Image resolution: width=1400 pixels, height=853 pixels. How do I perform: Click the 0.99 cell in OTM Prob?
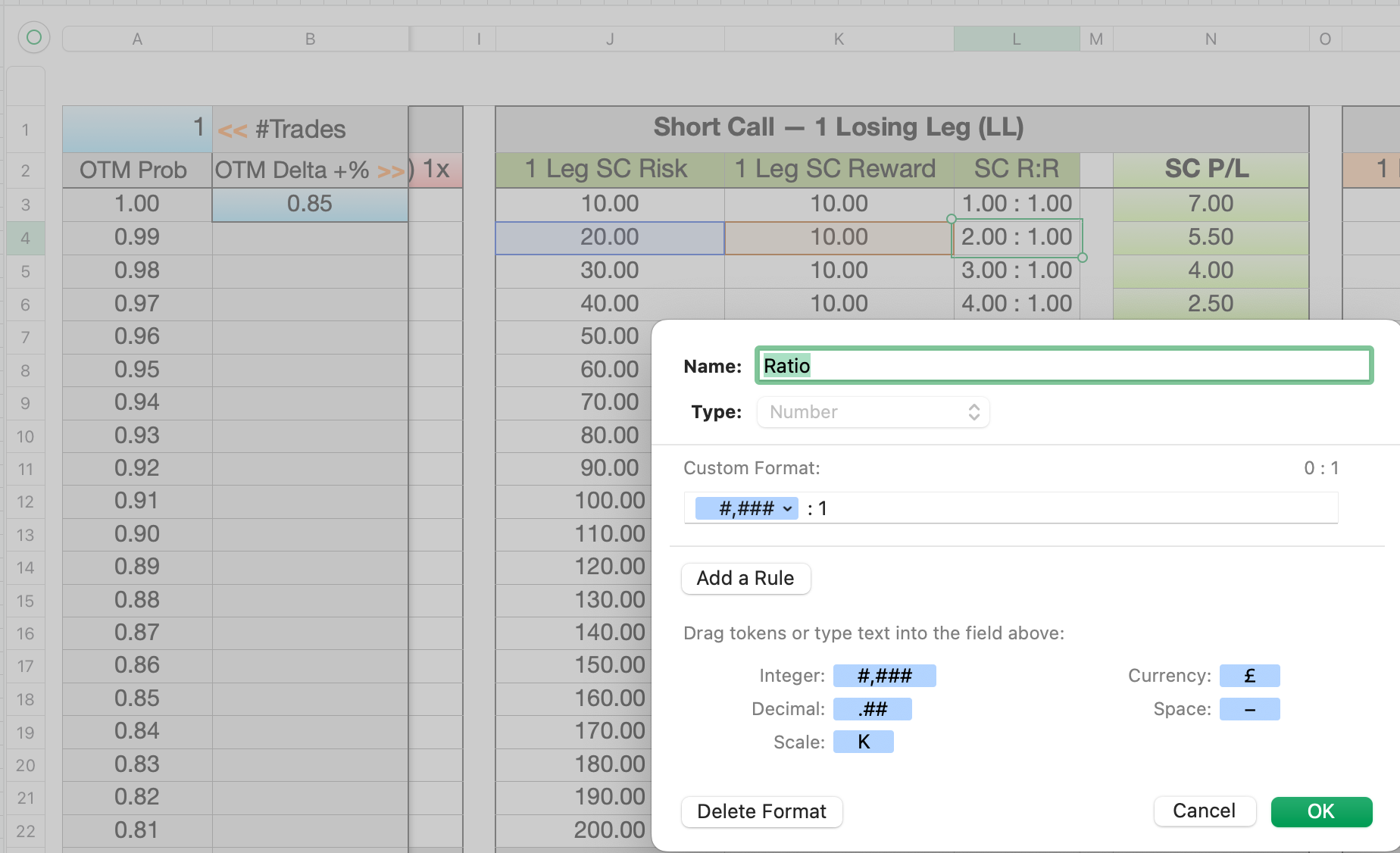coord(137,238)
